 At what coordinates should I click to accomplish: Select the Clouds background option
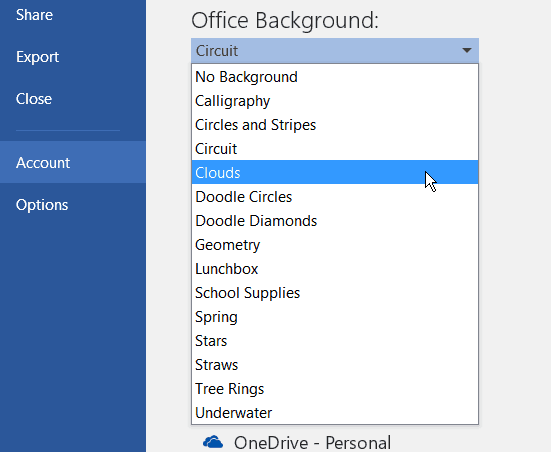(335, 172)
